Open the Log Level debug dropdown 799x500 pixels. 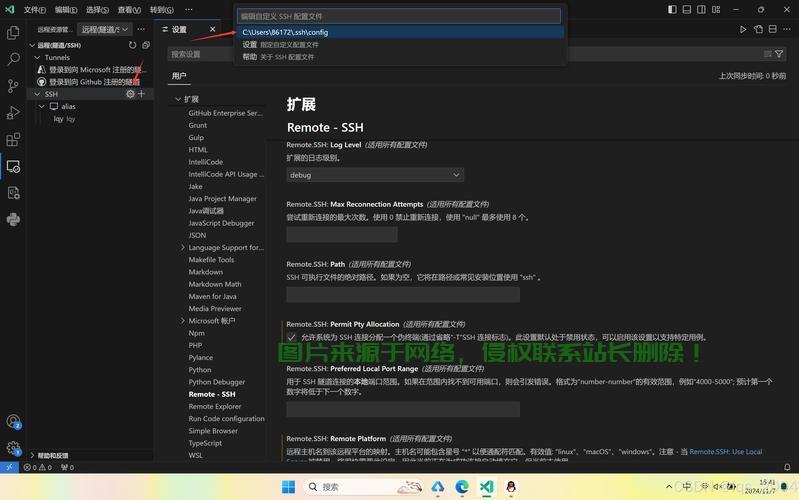pos(375,175)
